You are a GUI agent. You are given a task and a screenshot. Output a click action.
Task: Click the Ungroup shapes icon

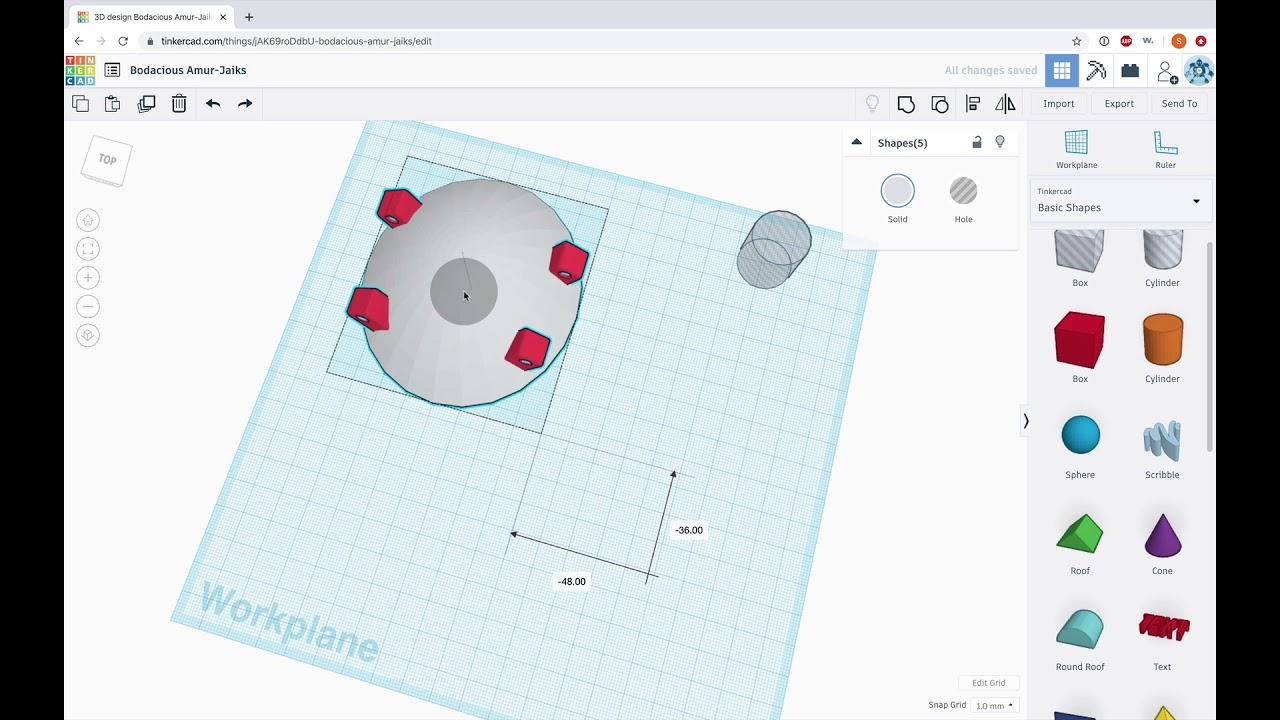point(940,104)
